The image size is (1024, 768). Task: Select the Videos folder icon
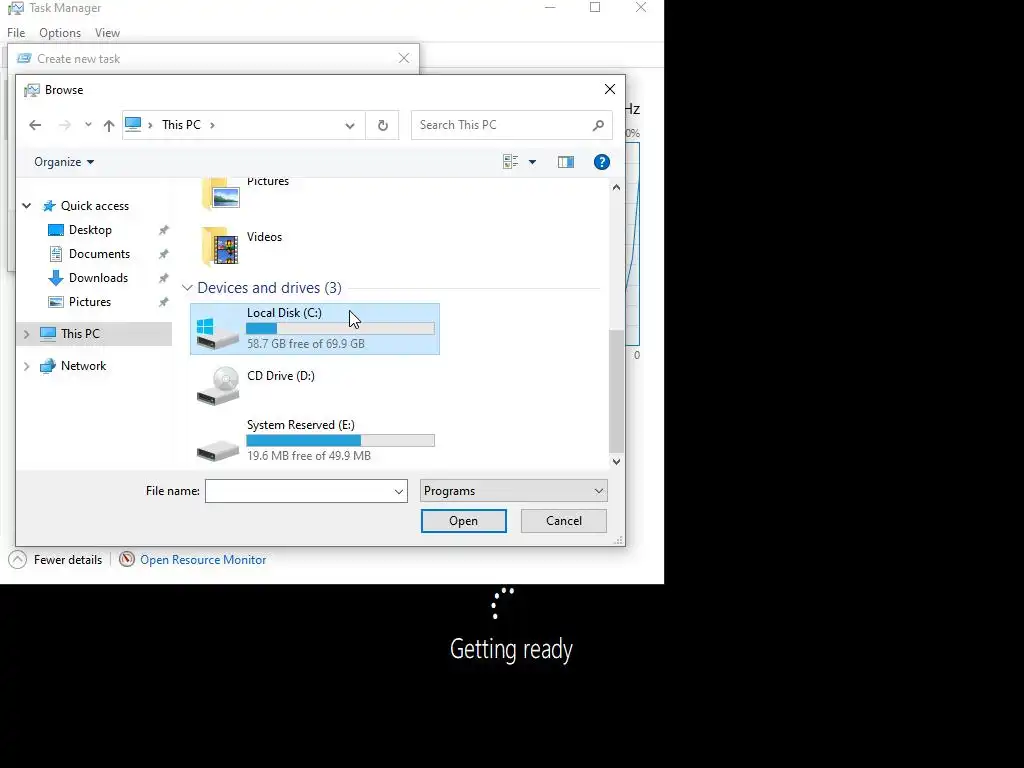click(220, 246)
